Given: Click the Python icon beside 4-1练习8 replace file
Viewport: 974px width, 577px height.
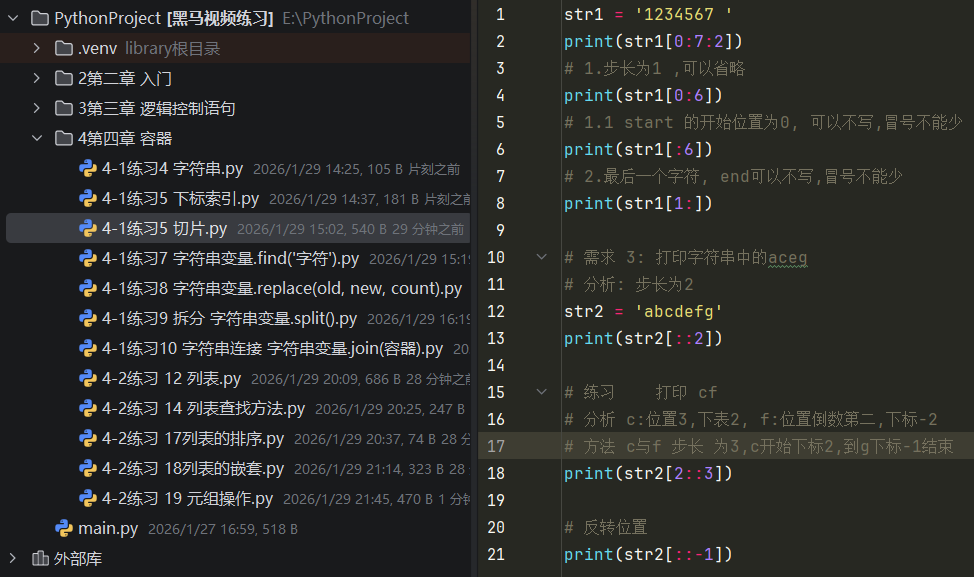Looking at the screenshot, I should point(90,288).
